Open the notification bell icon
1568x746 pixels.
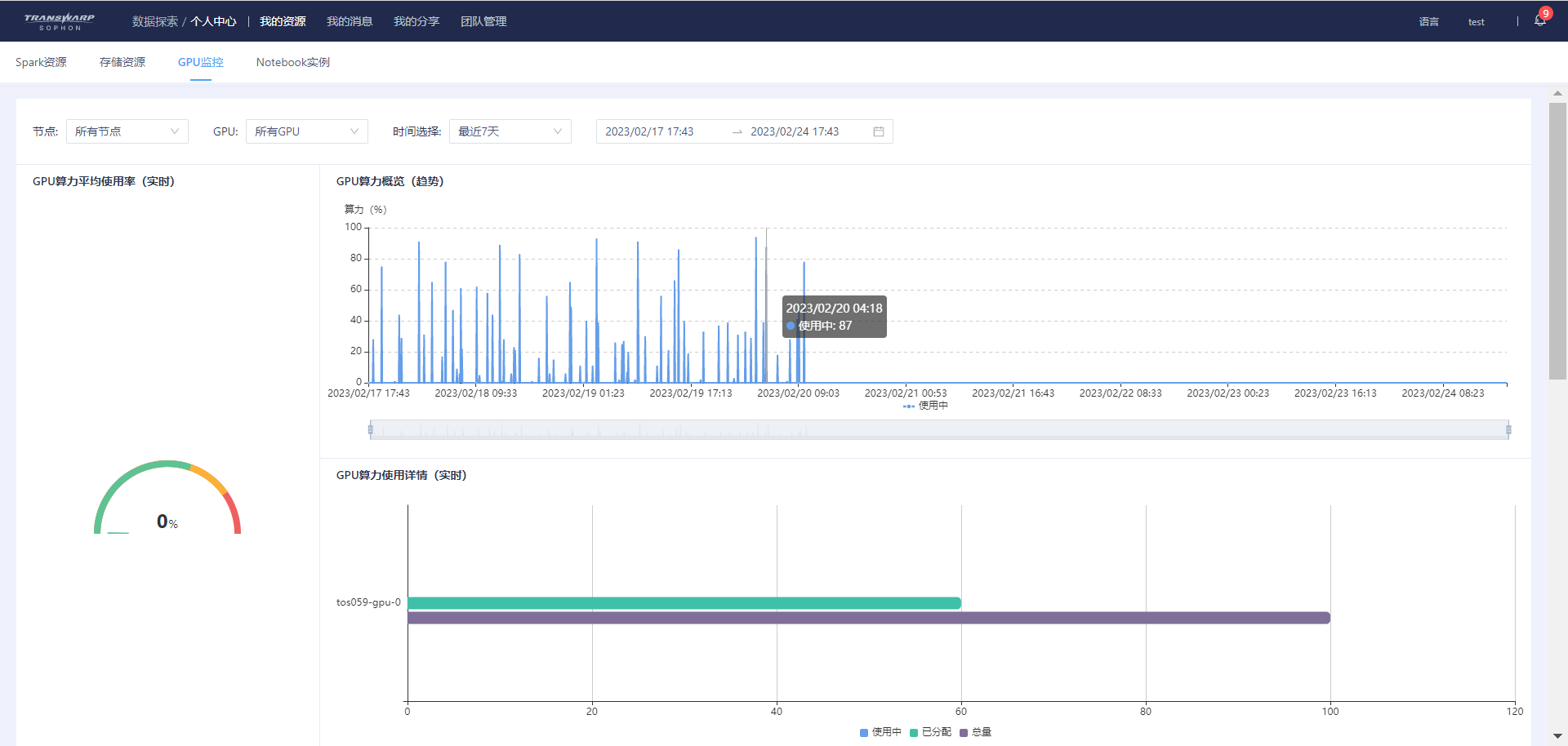1539,21
